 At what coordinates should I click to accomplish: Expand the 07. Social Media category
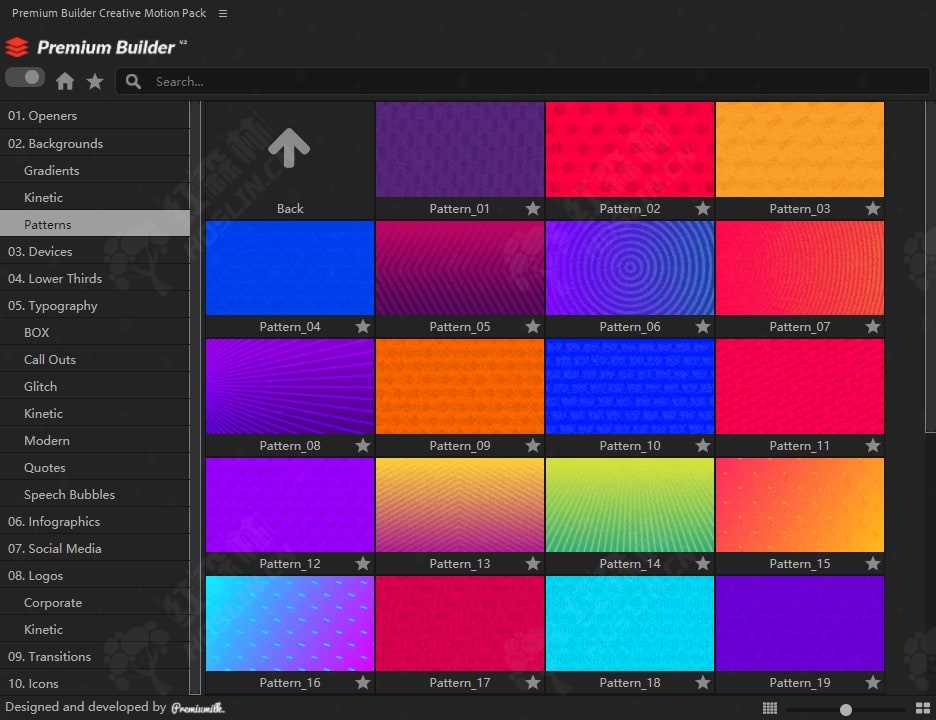pyautogui.click(x=95, y=548)
